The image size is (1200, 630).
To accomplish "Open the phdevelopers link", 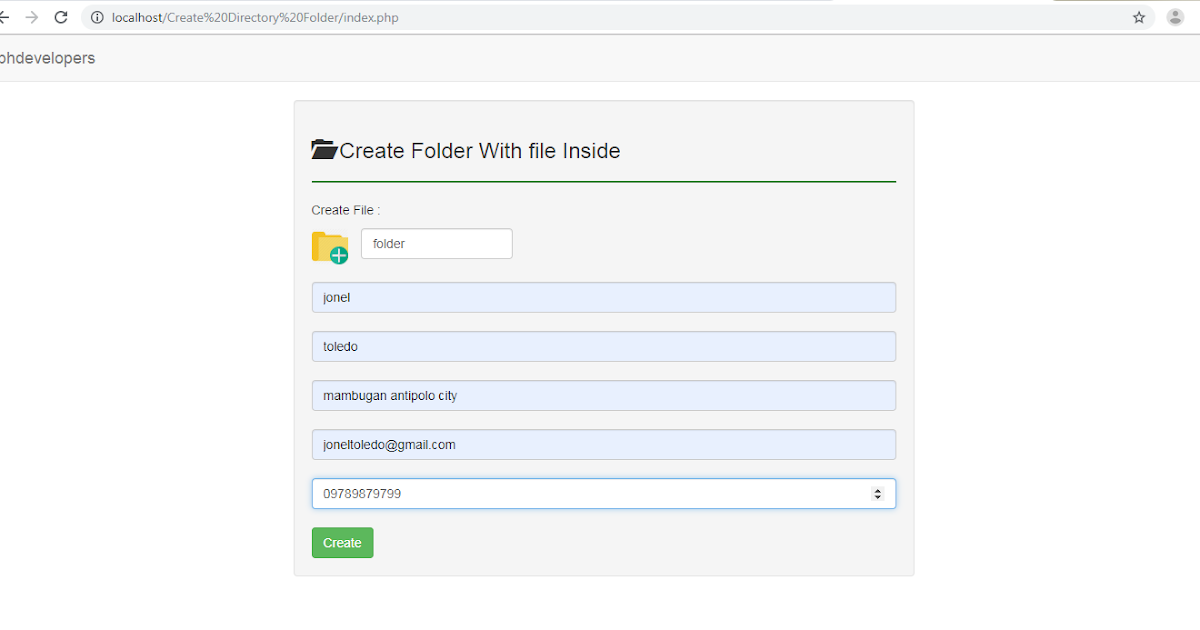I will [x=47, y=58].
